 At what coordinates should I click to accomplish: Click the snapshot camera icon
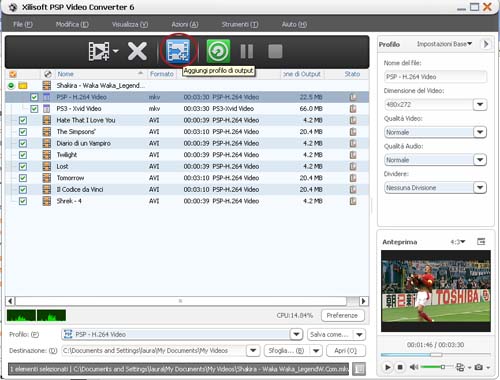click(x=479, y=367)
